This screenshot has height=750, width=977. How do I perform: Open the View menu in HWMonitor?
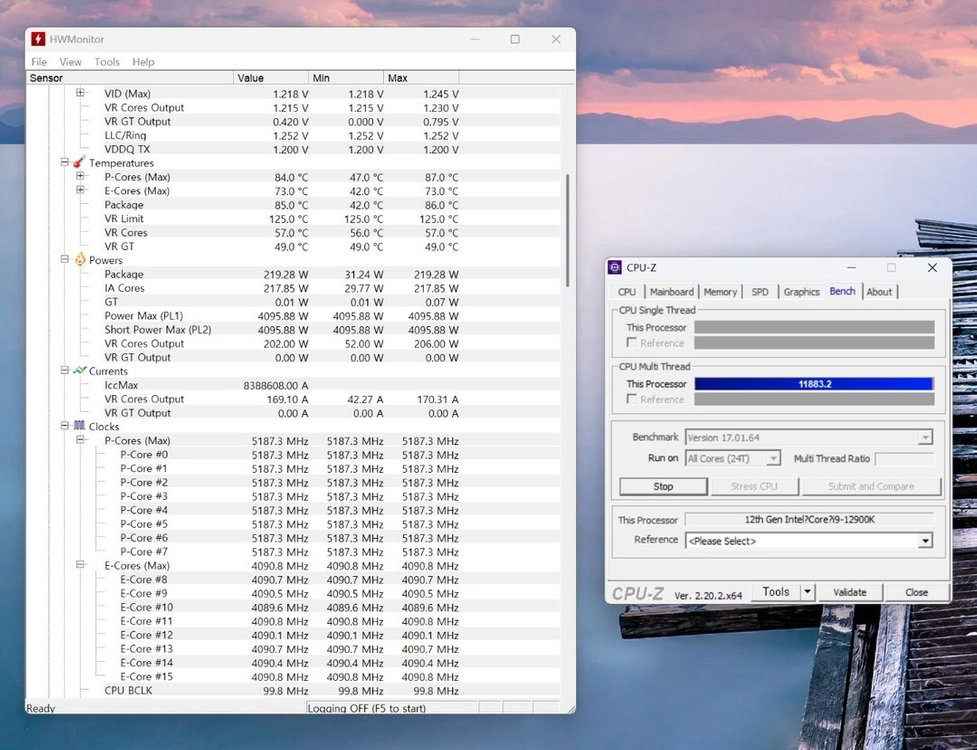tap(70, 62)
